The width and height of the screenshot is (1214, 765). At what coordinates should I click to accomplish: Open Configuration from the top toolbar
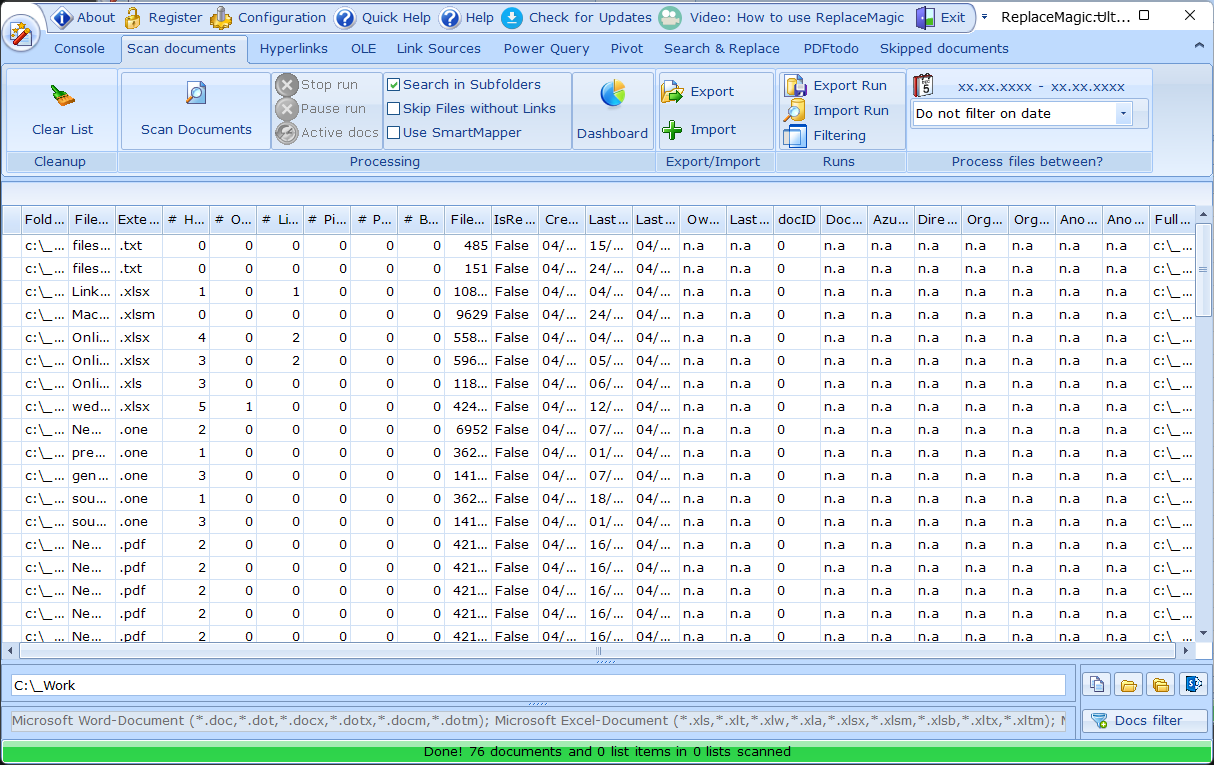[268, 17]
